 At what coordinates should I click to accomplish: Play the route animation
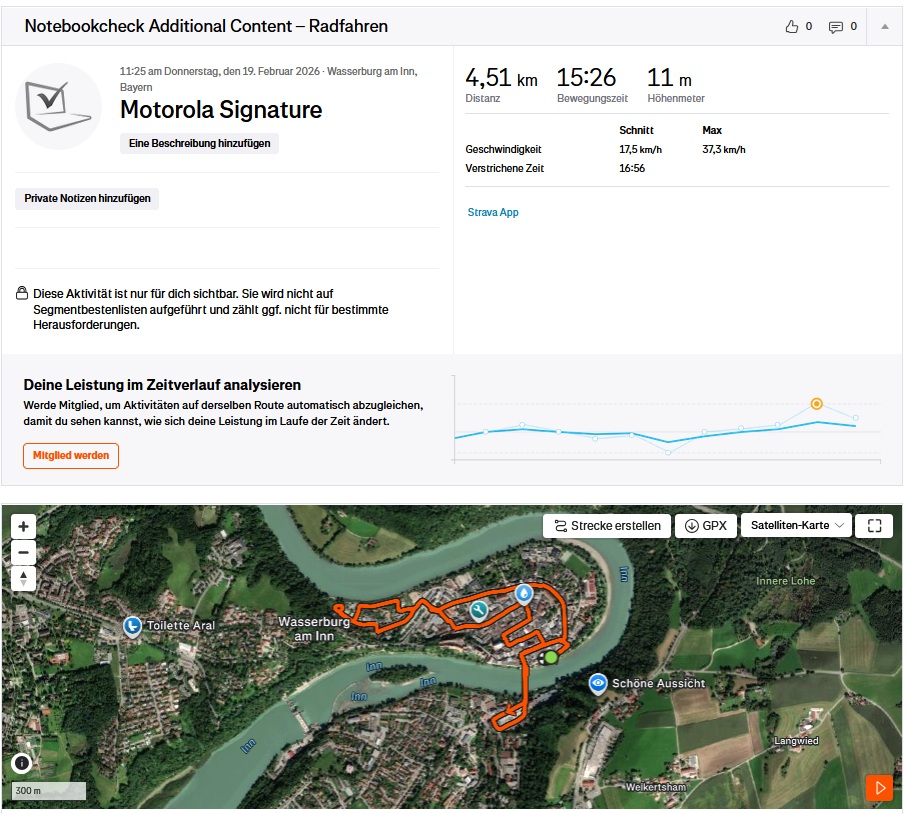[x=879, y=788]
